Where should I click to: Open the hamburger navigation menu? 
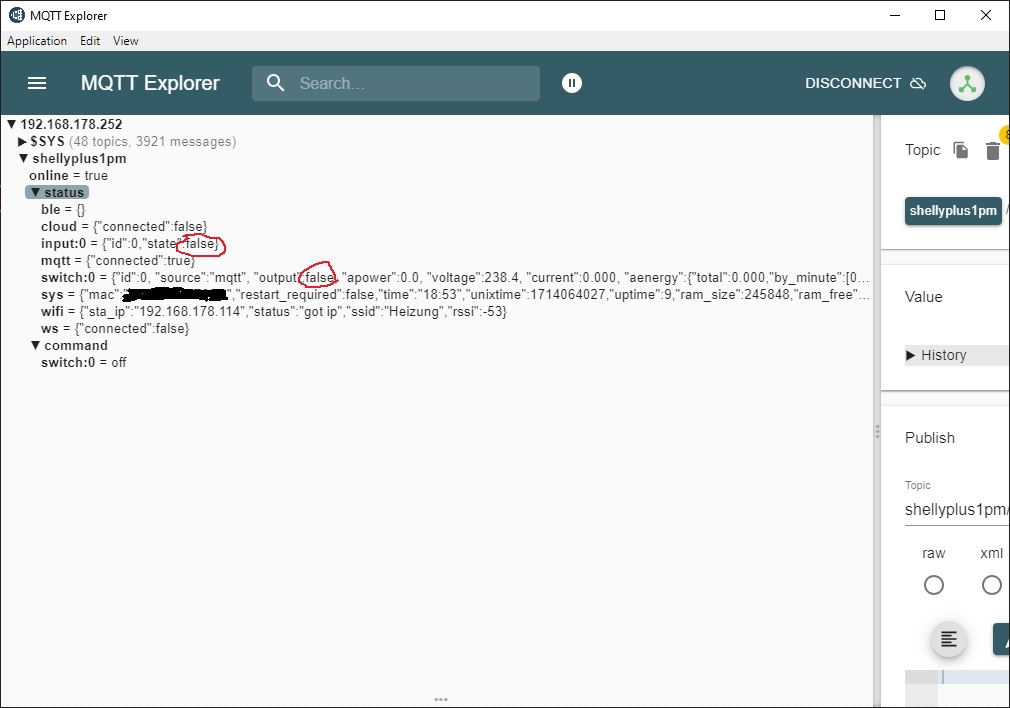pos(37,83)
